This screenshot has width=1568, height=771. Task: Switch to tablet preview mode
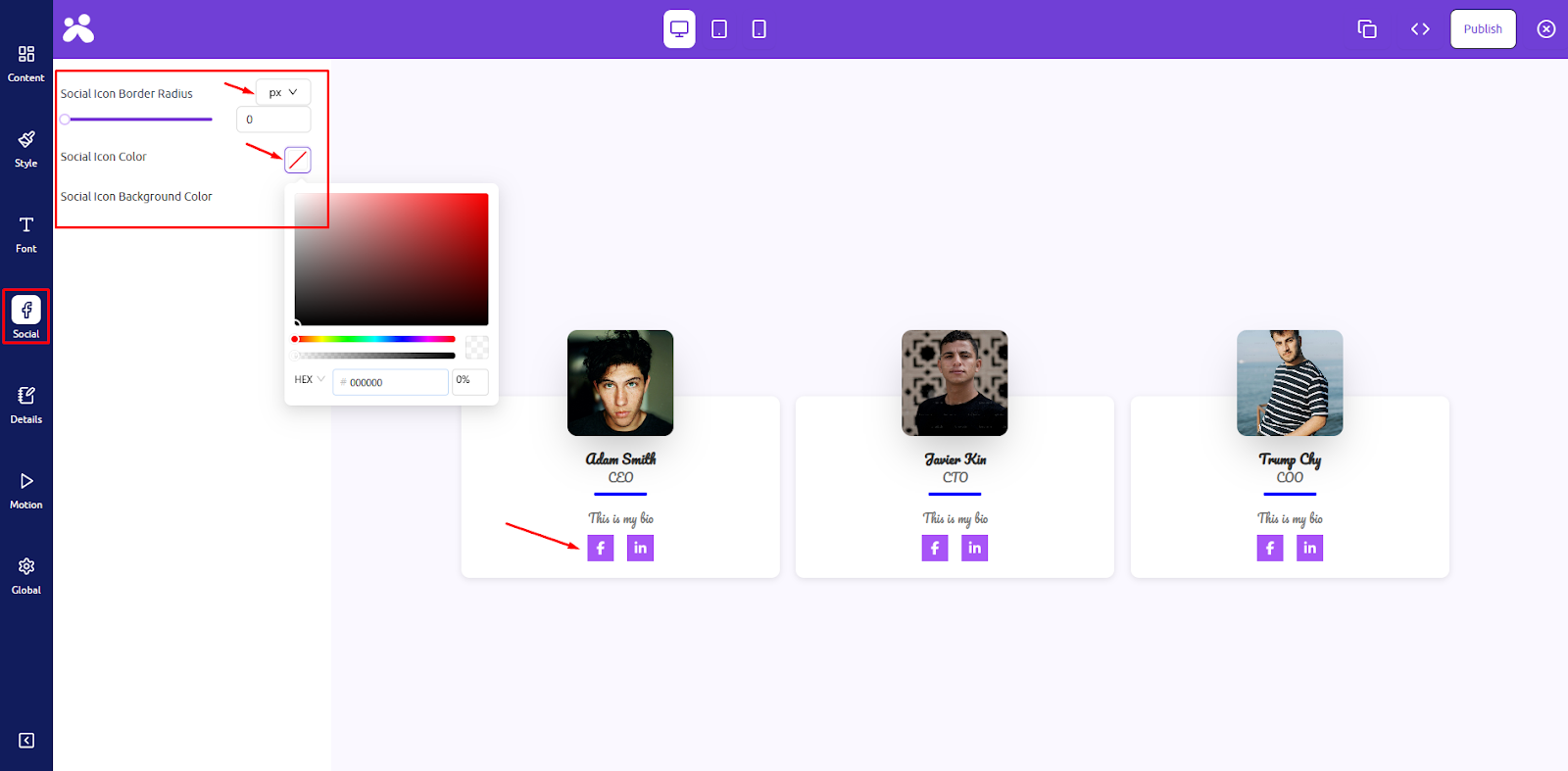click(719, 29)
